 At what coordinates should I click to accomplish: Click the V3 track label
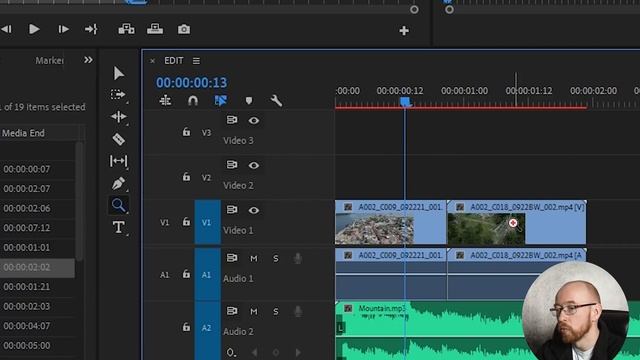[207, 133]
